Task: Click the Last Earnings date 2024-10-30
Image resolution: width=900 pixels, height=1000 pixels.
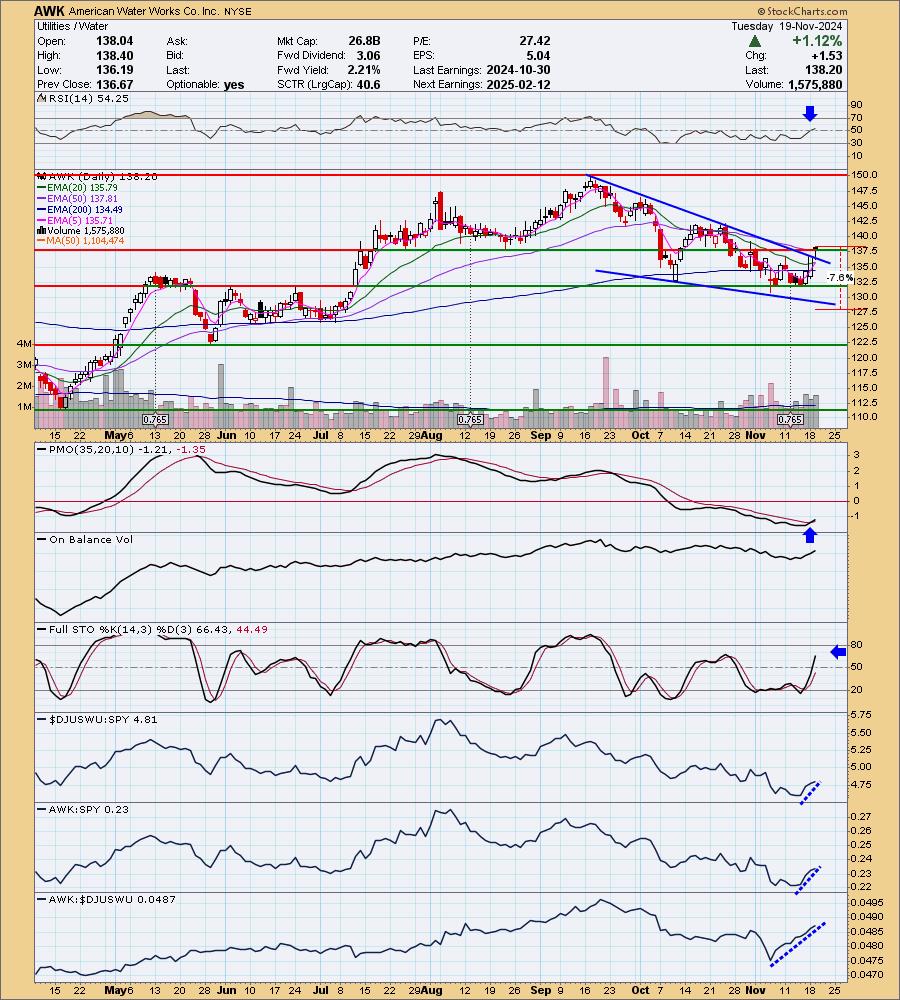Action: 518,70
